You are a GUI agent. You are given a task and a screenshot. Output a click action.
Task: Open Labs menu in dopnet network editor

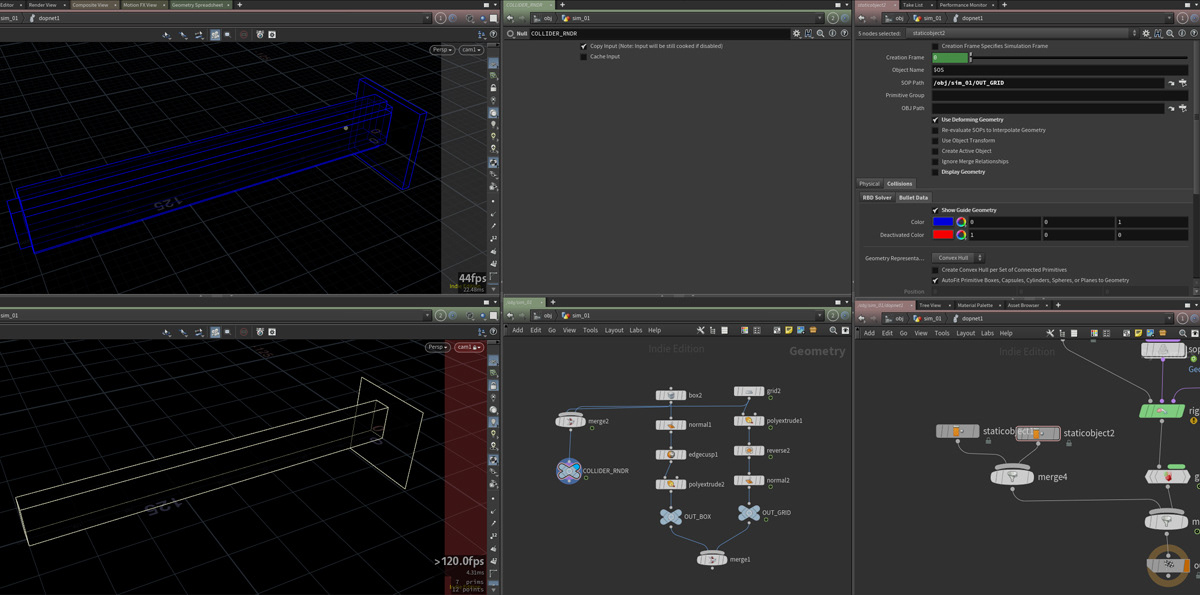(x=987, y=333)
